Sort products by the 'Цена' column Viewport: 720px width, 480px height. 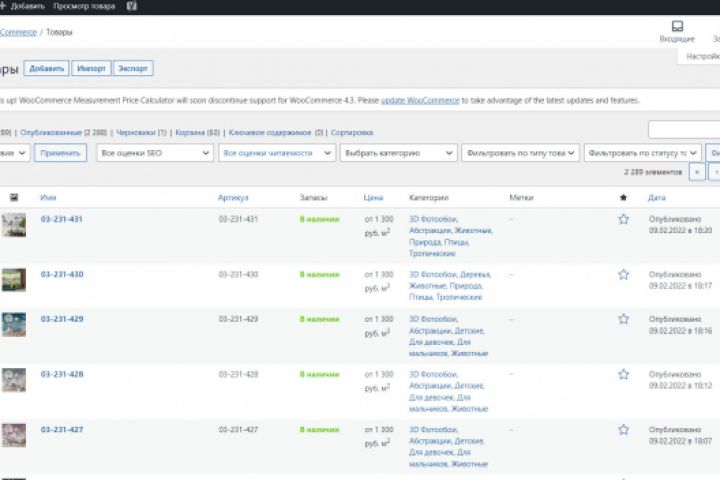tap(373, 198)
